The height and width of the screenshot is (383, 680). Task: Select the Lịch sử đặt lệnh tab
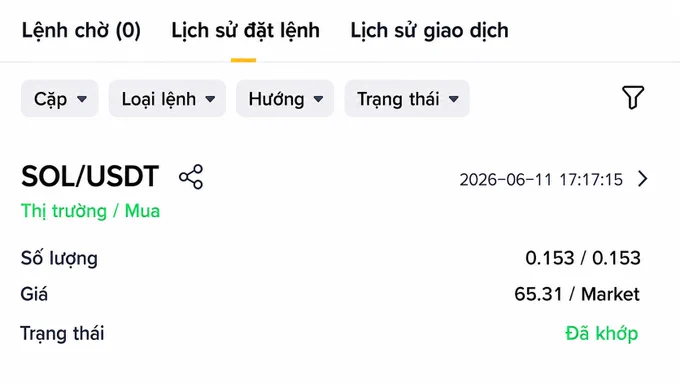tap(245, 31)
